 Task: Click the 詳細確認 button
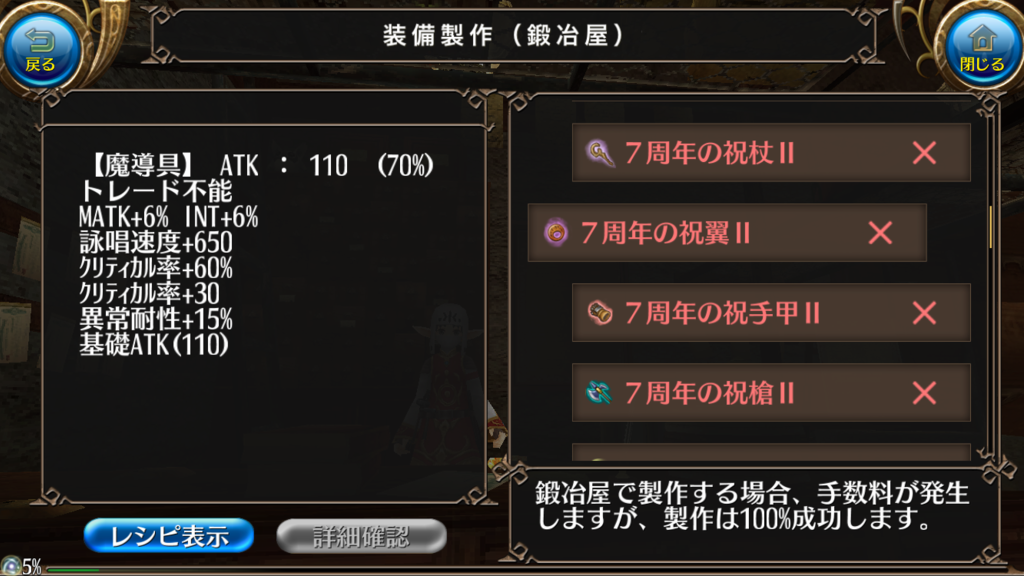click(x=361, y=536)
